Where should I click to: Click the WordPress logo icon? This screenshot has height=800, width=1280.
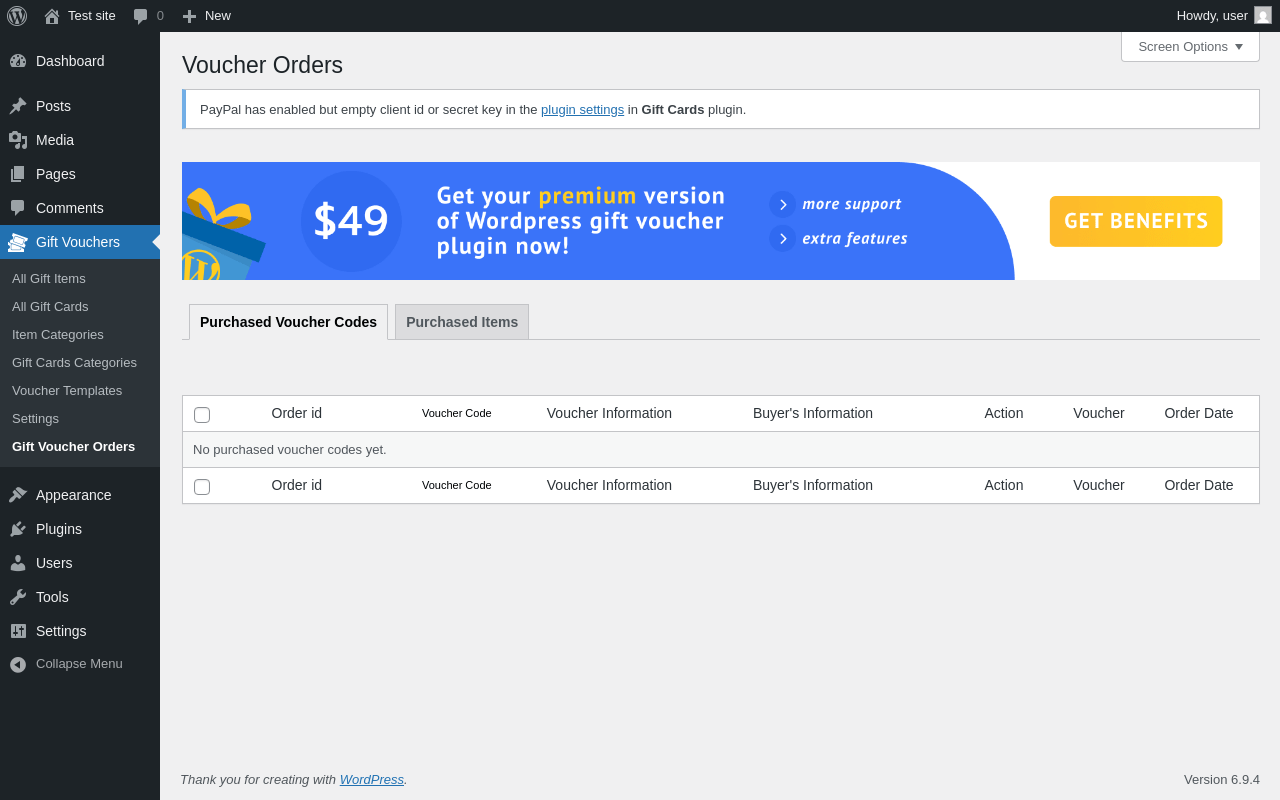[17, 16]
